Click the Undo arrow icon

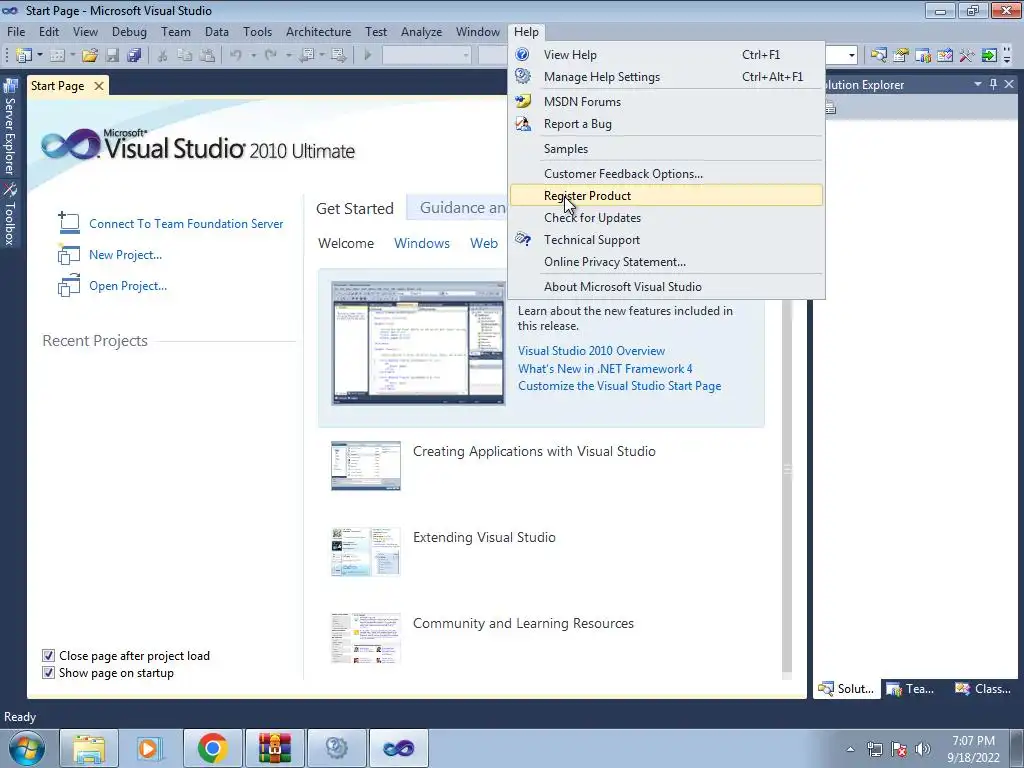(x=236, y=56)
